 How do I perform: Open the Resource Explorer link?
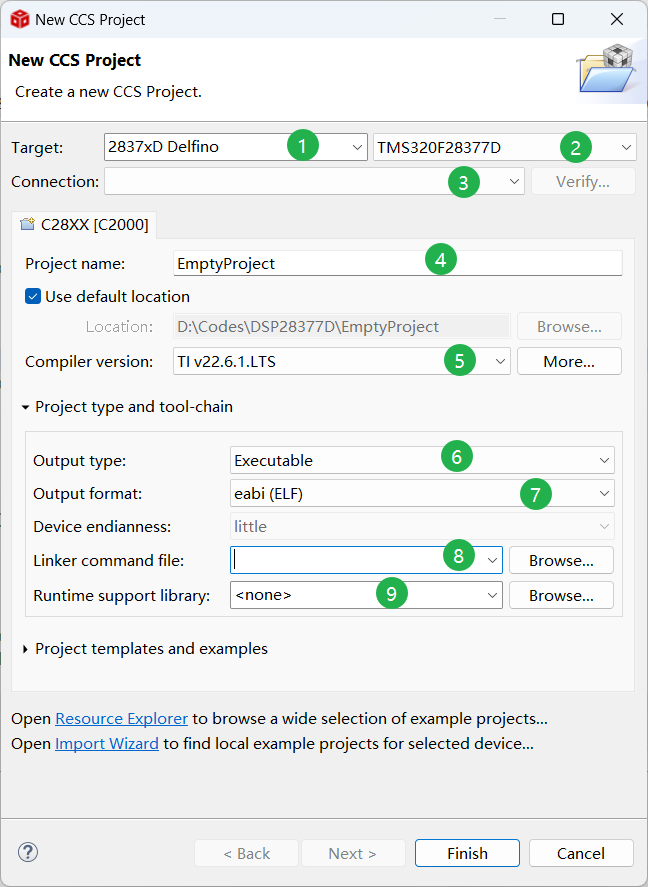[121, 719]
